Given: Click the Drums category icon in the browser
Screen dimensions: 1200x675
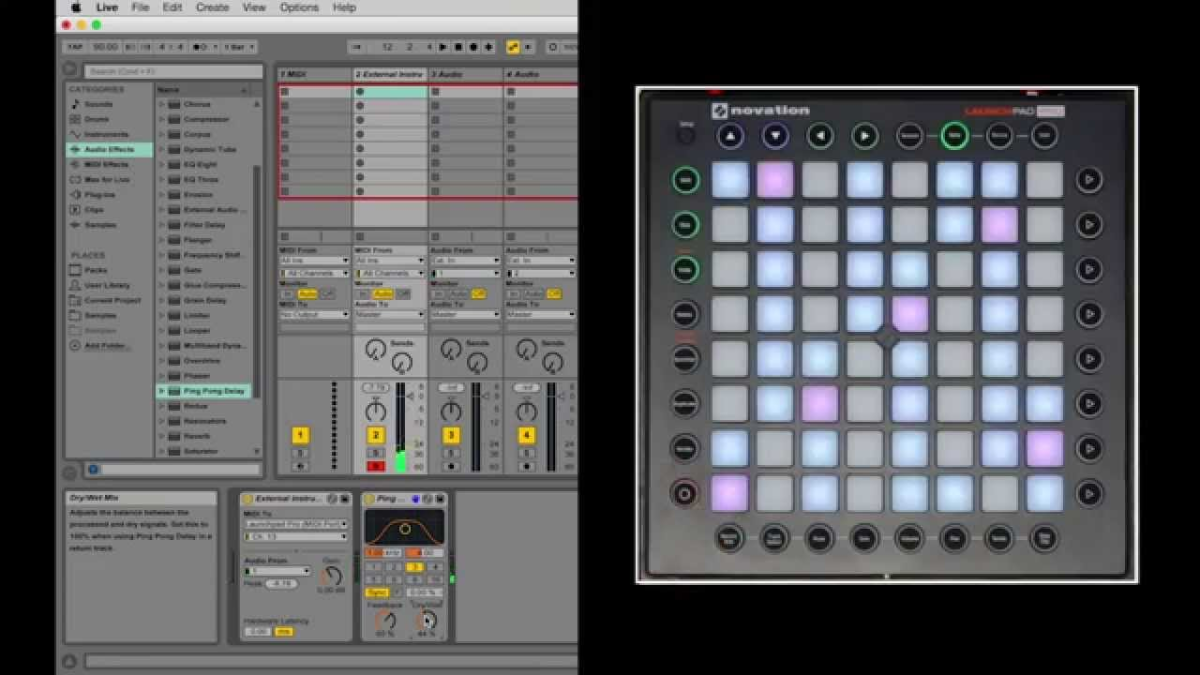Looking at the screenshot, I should tap(76, 119).
